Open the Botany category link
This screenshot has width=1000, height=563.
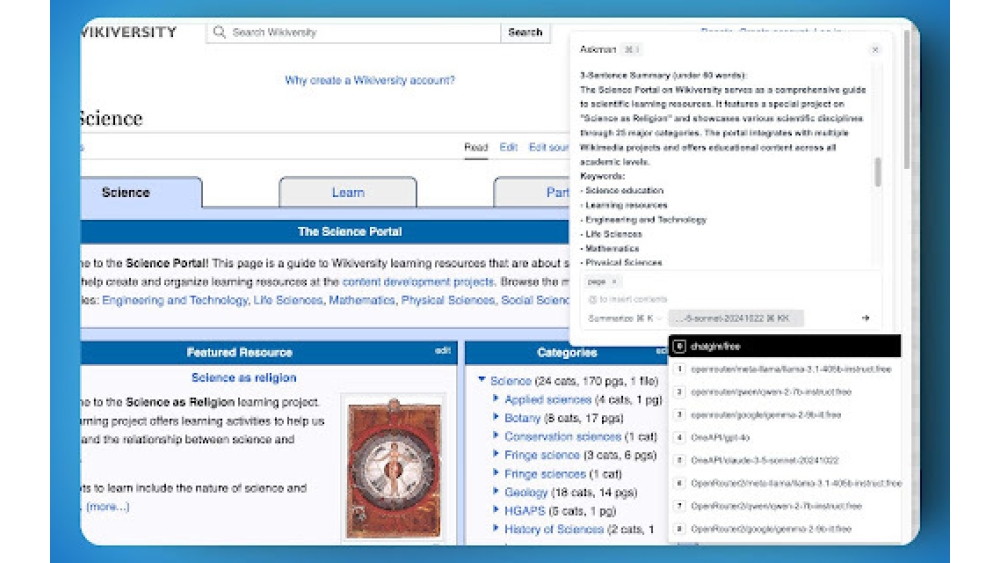coord(522,418)
